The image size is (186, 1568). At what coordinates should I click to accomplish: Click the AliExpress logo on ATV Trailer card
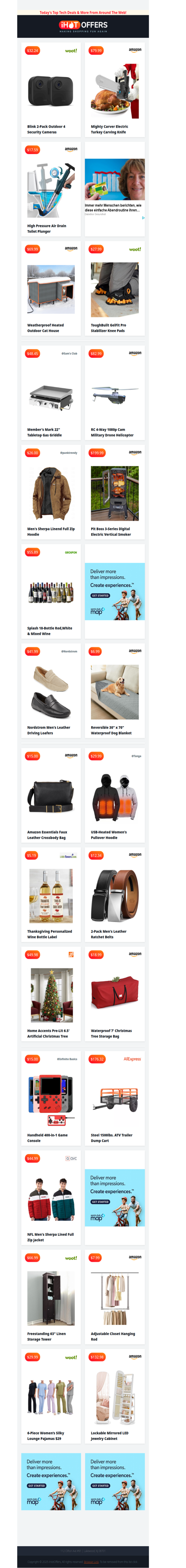pos(133,1058)
